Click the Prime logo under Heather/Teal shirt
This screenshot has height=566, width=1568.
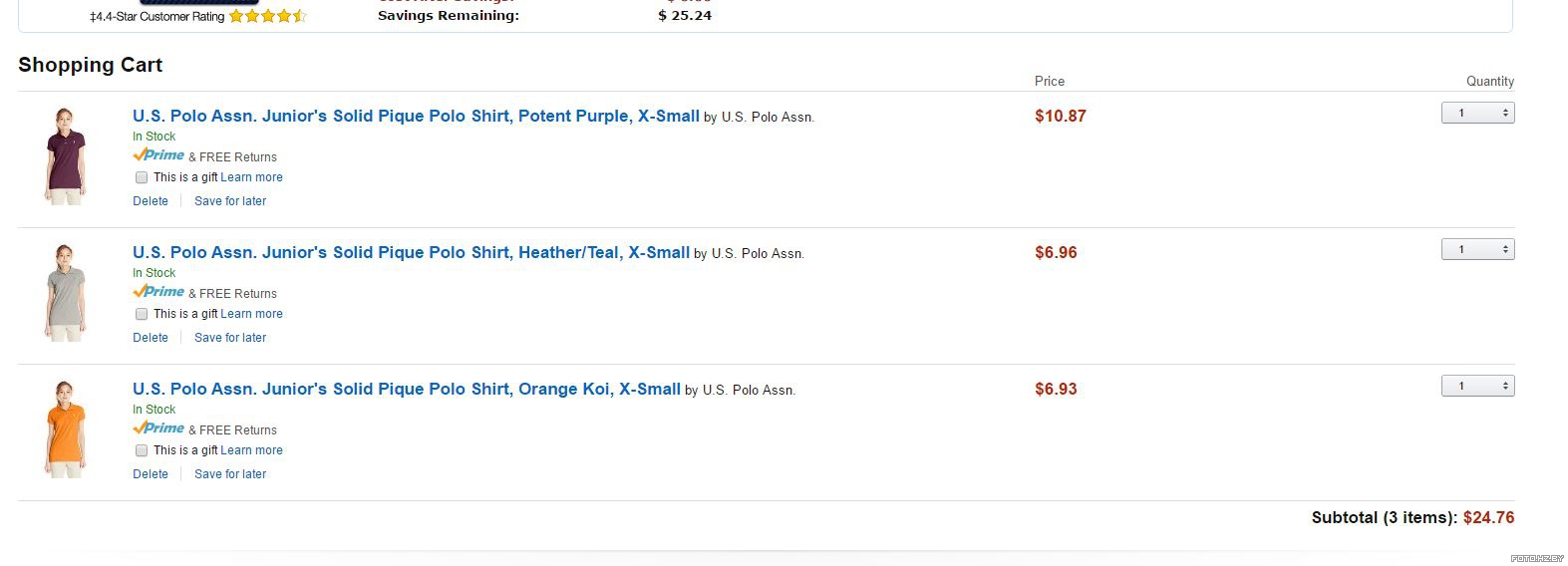tap(158, 292)
